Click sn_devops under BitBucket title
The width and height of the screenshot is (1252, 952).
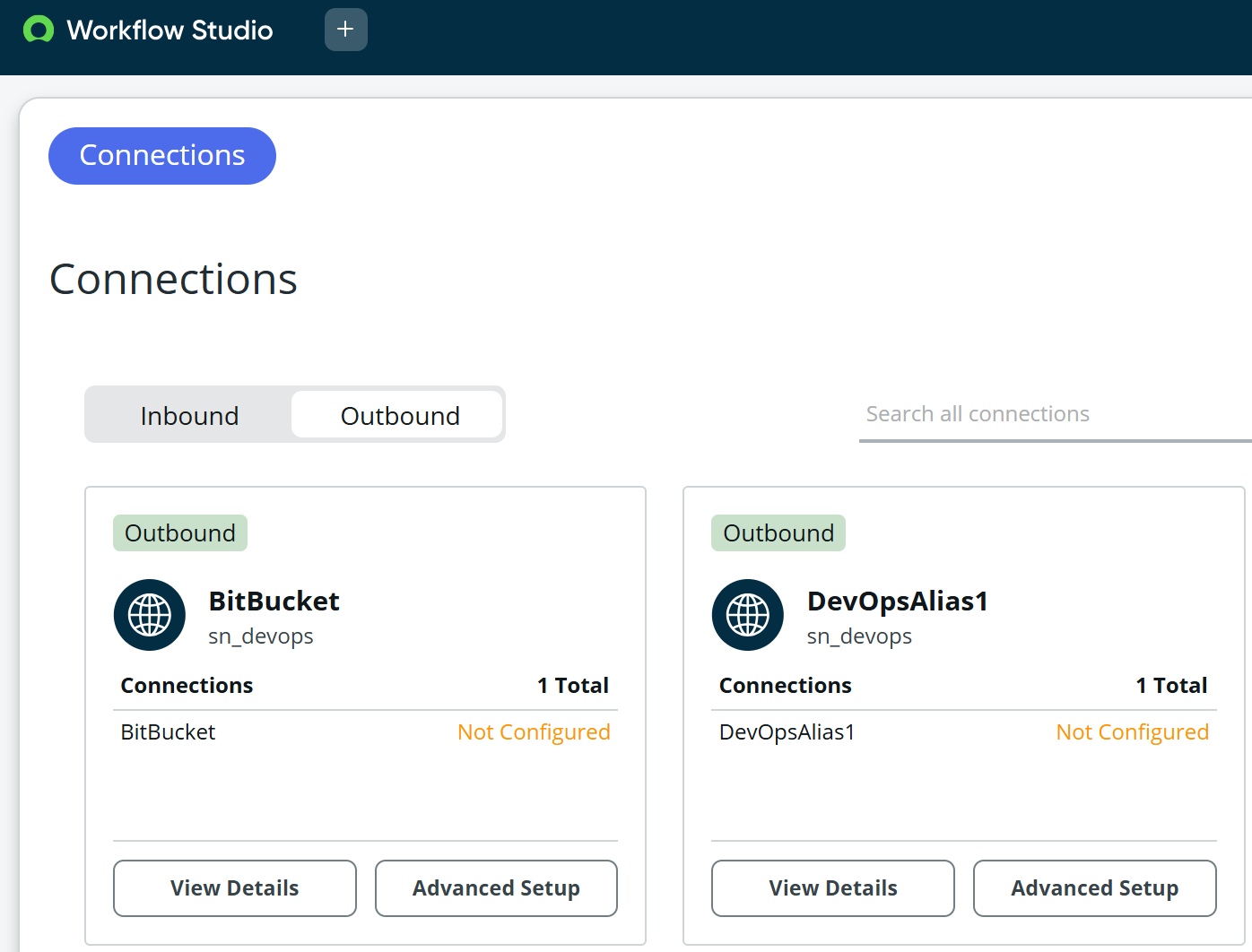[x=261, y=636]
